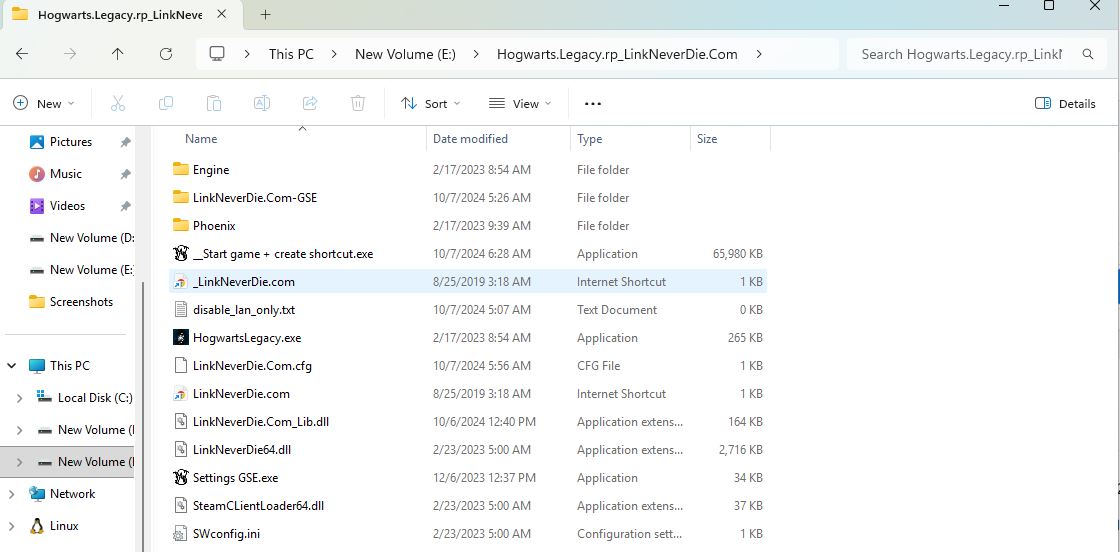Click the Search Hogwarts.Legacy search box

click(x=962, y=54)
